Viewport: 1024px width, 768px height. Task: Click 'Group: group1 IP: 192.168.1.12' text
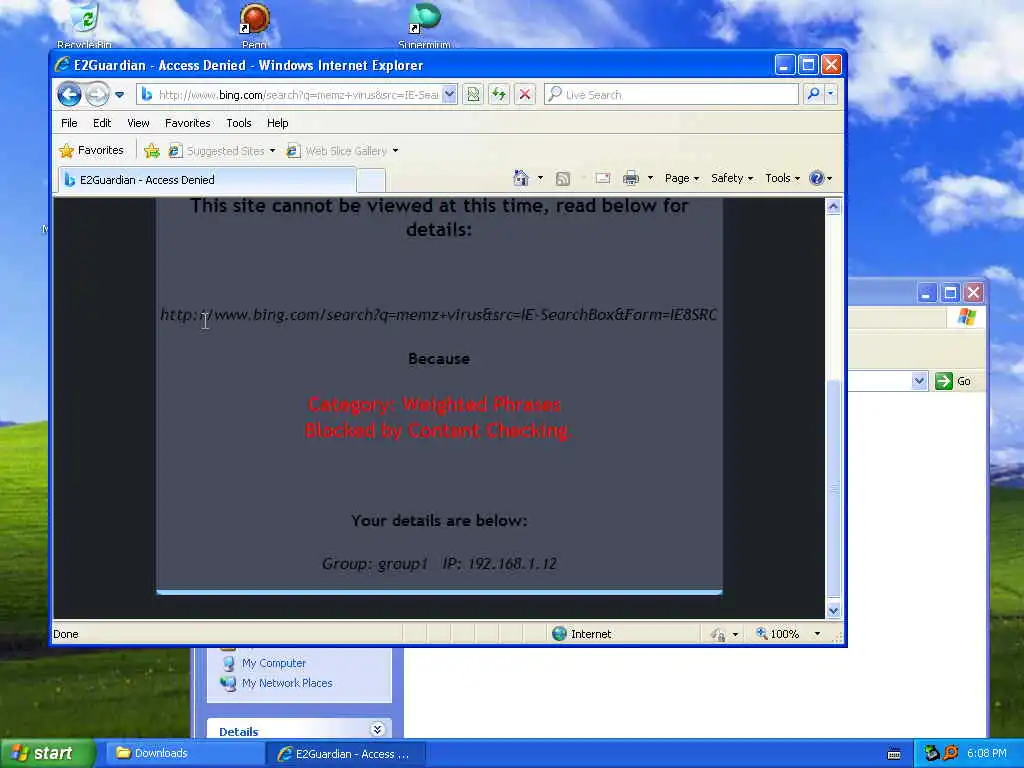click(439, 564)
